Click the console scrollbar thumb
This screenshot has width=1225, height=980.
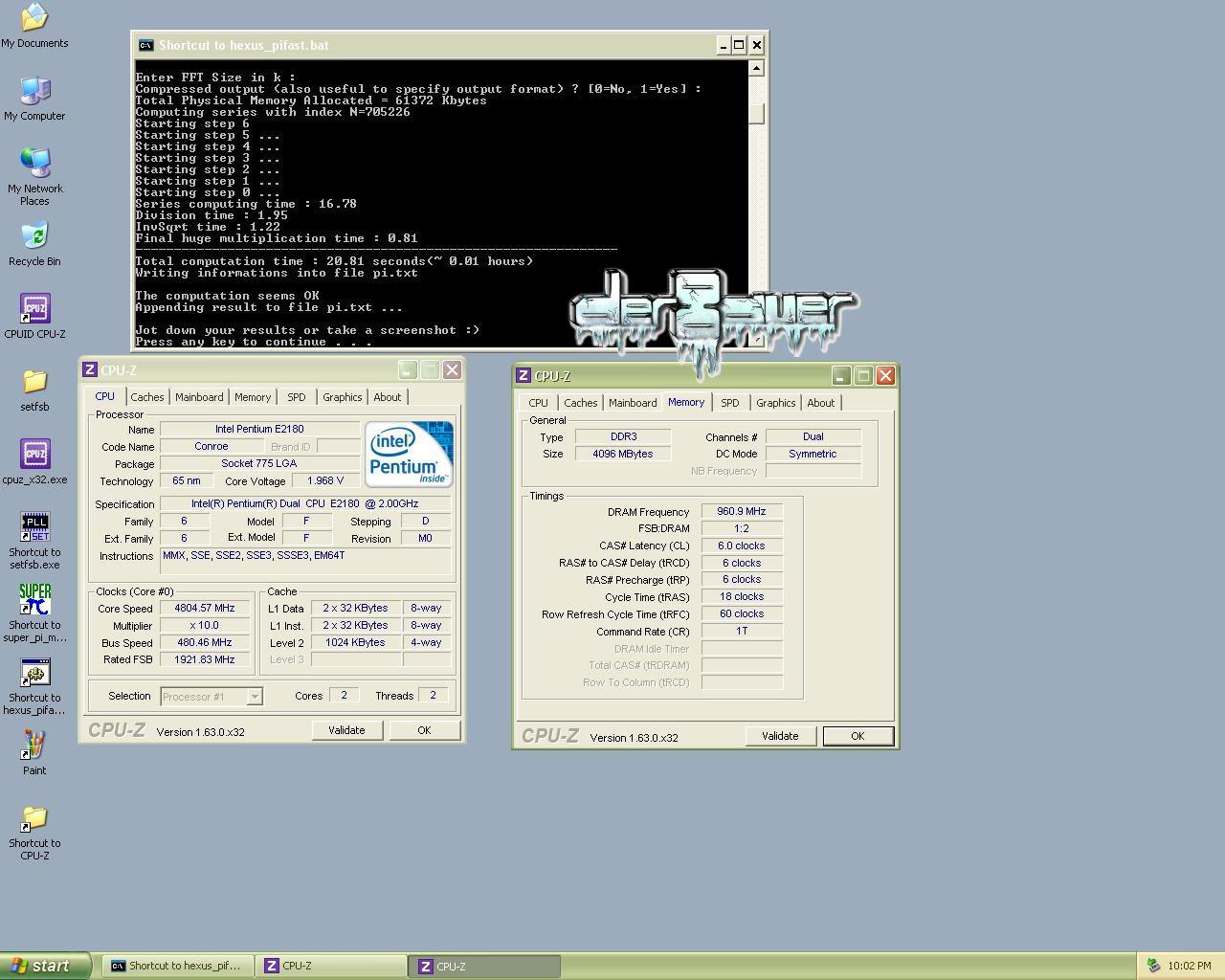[x=756, y=113]
